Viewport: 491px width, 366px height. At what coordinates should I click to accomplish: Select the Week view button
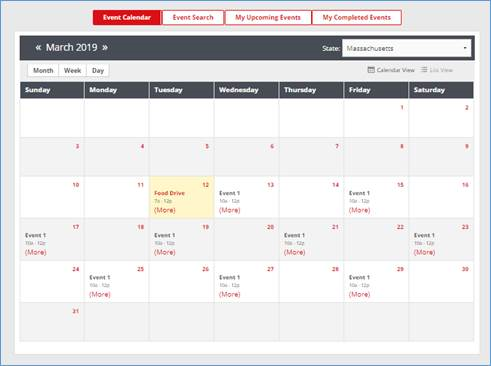(x=72, y=70)
